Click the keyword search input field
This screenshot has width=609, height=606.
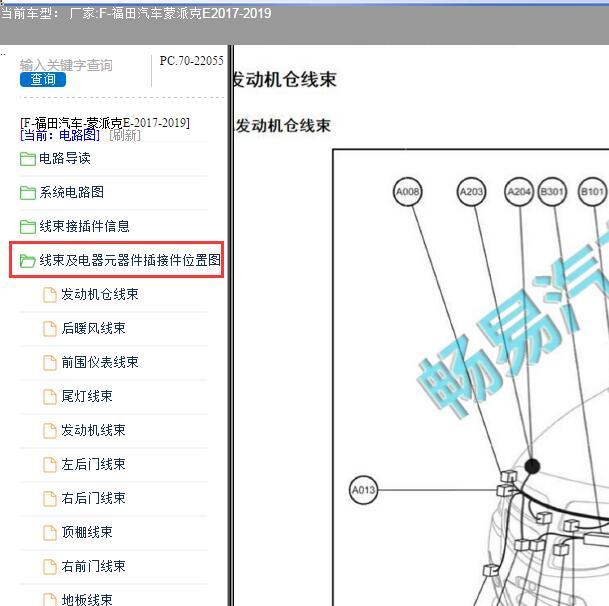pyautogui.click(x=66, y=65)
